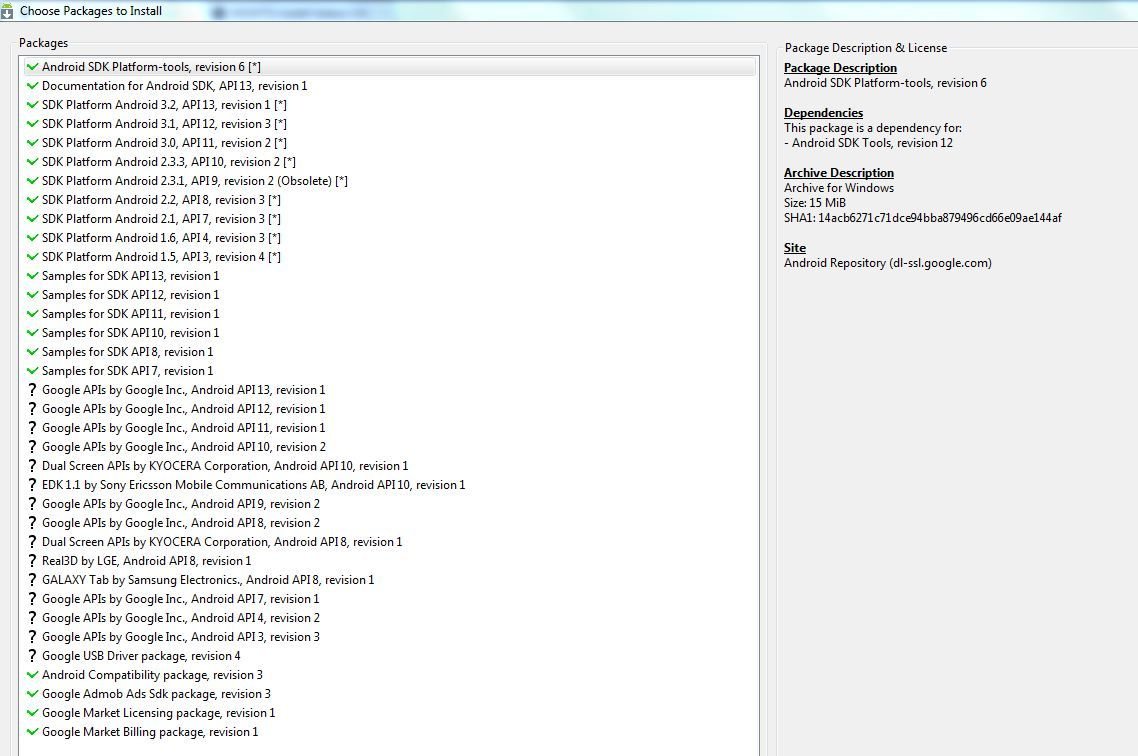Click the check icon for Documentation for Android SDK

click(x=32, y=86)
